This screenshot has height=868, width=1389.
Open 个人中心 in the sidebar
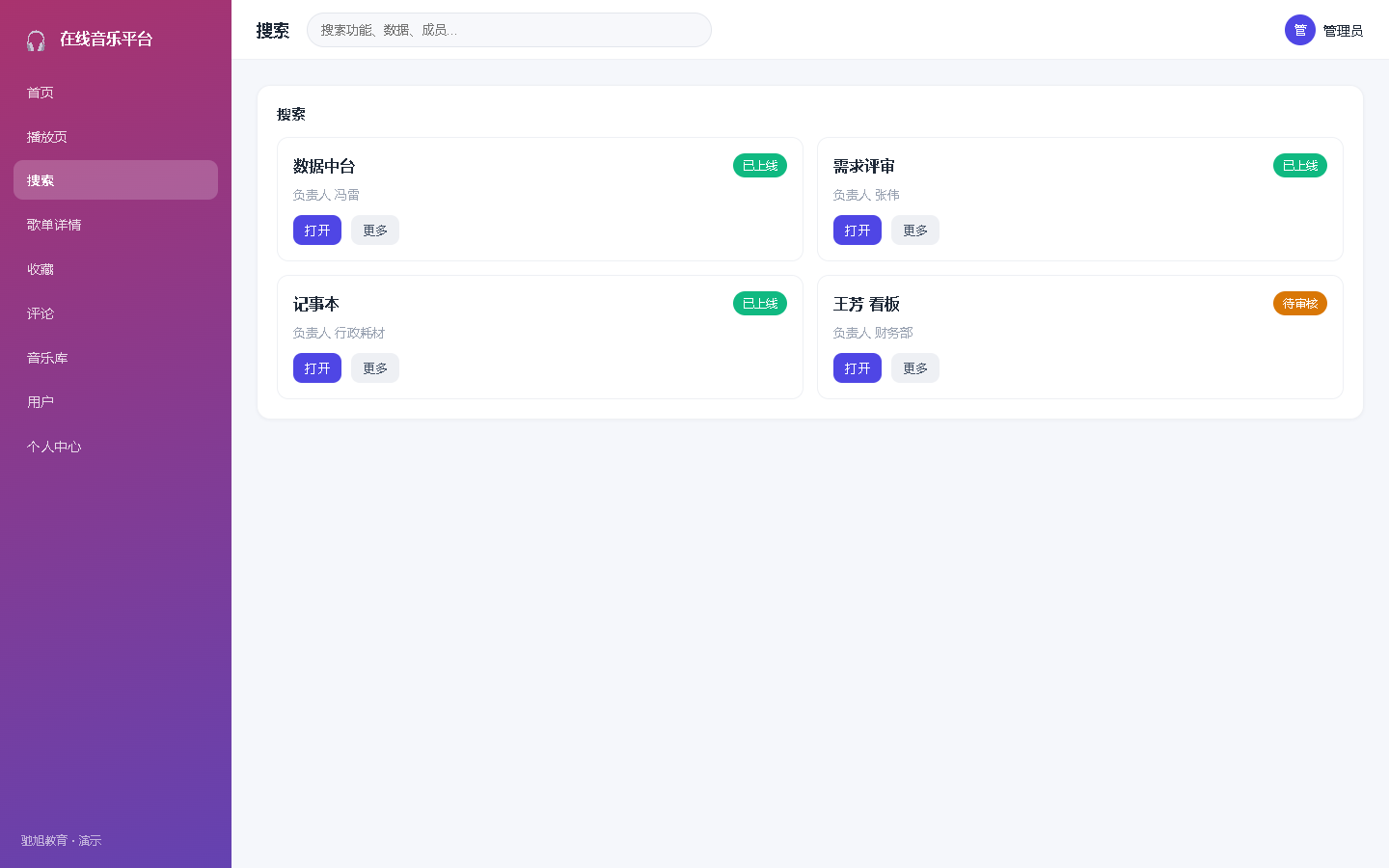pos(116,447)
